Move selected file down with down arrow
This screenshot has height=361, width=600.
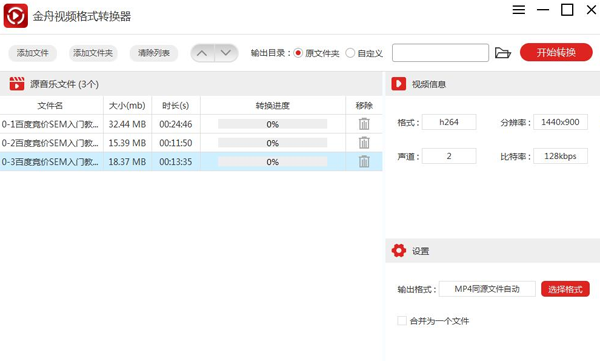point(226,53)
